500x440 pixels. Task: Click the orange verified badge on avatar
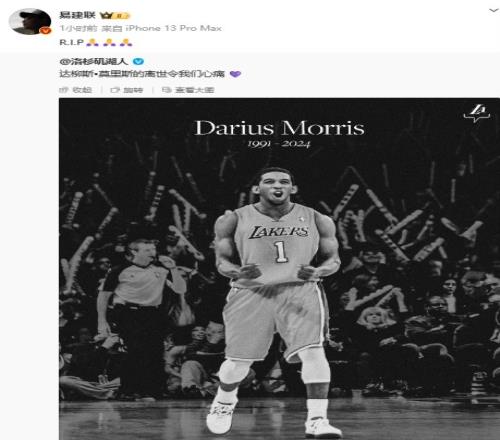pyautogui.click(x=45, y=30)
